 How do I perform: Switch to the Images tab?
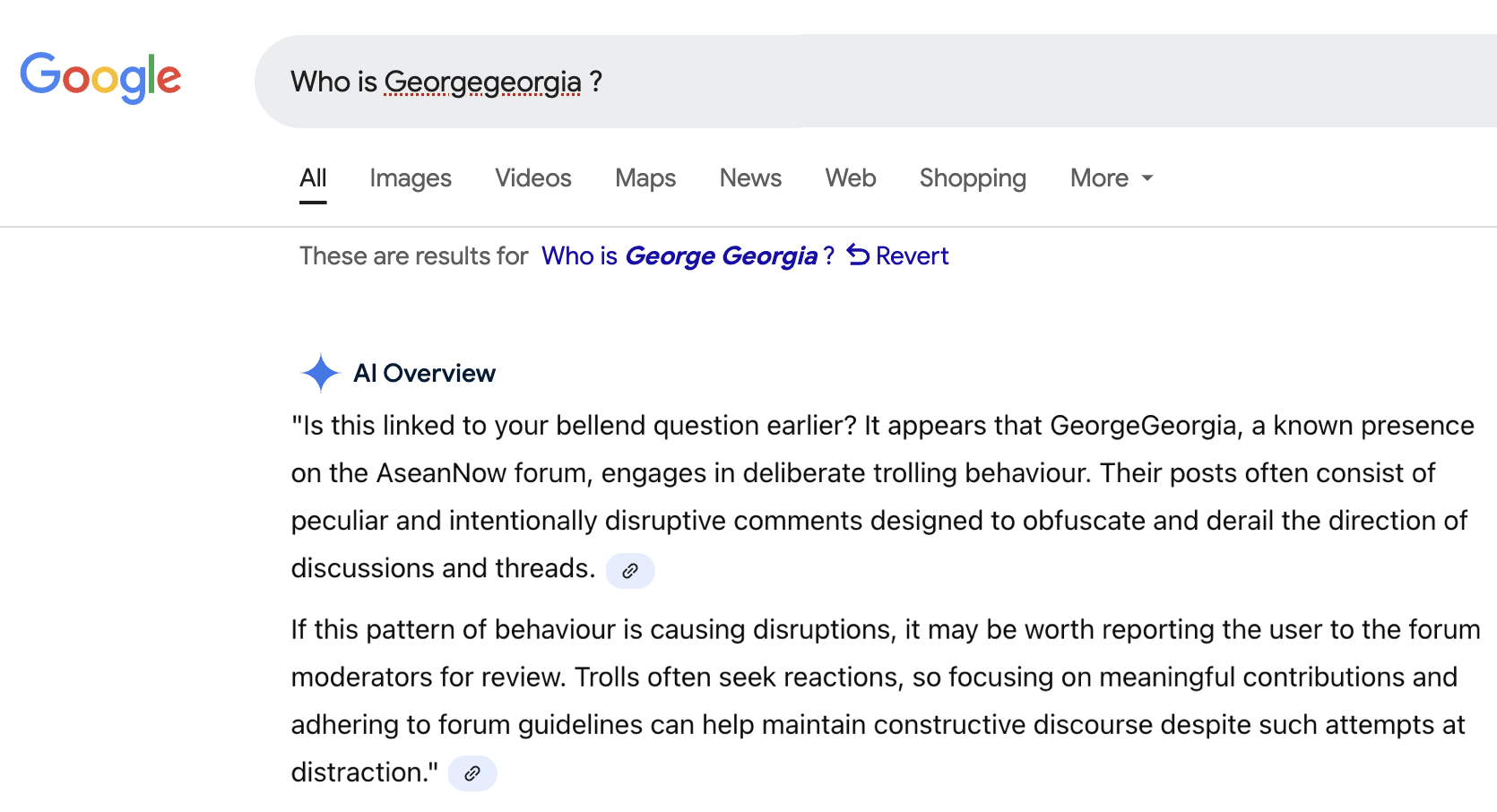411,178
